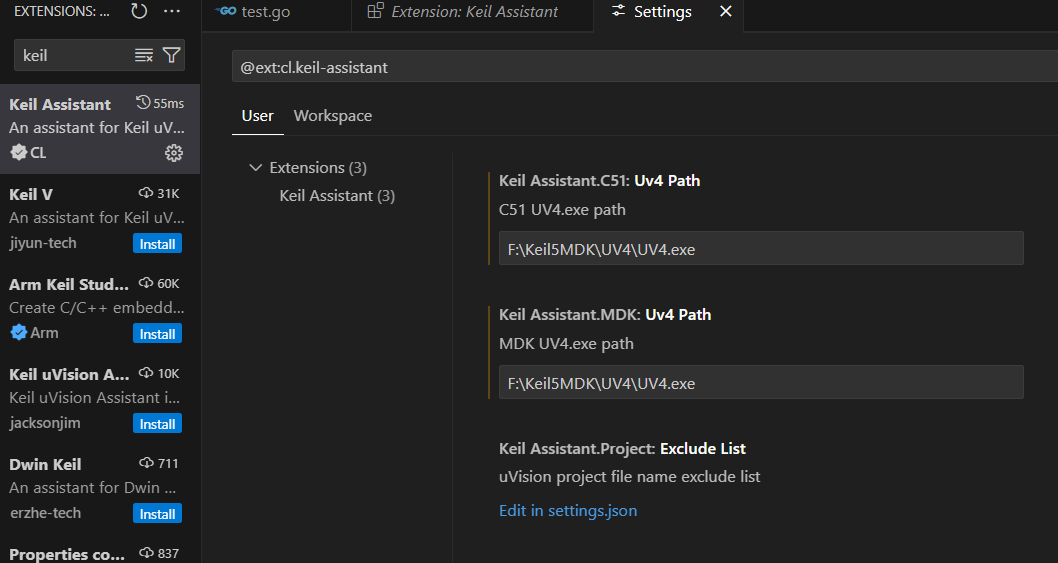Click the Keil Assistant.Project: Exclude List heading

(622, 448)
